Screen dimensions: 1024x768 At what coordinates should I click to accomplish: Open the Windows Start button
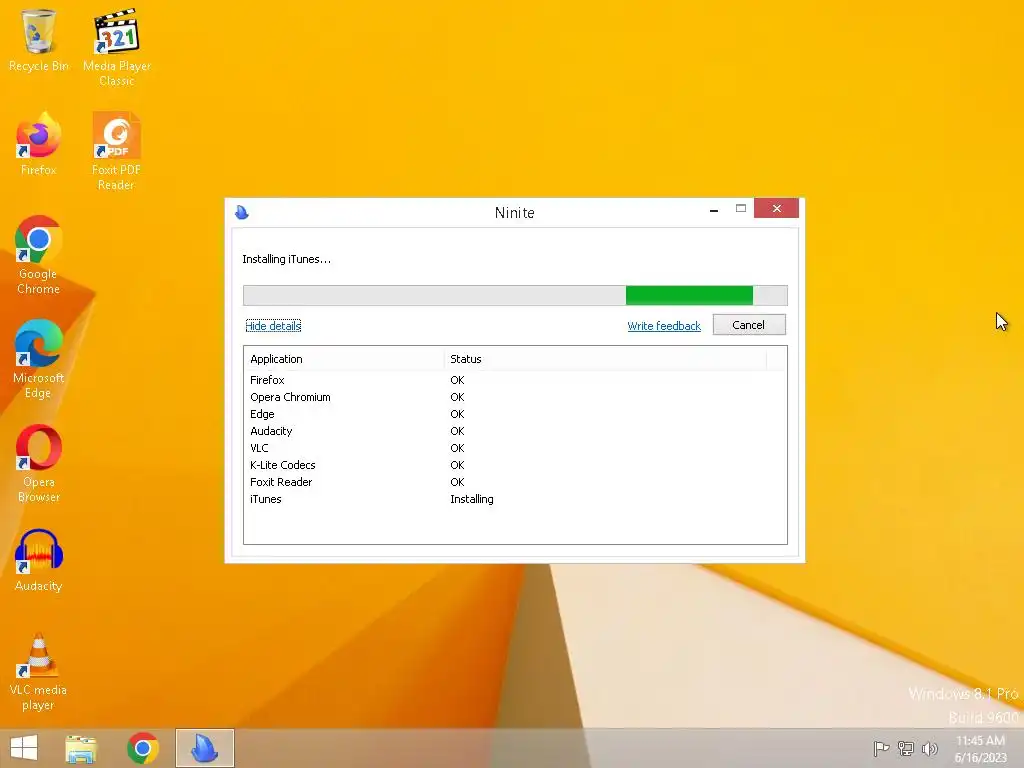point(24,748)
